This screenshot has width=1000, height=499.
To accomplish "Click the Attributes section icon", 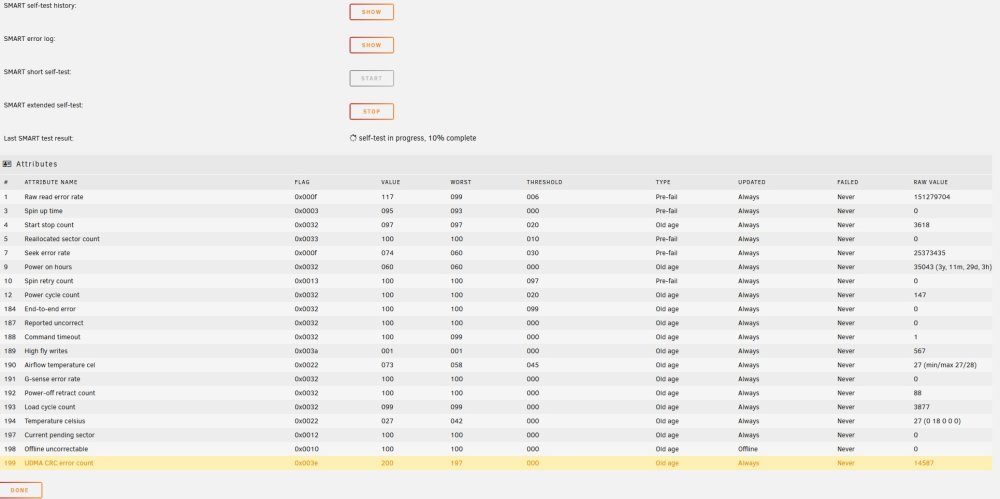I will click(8, 164).
